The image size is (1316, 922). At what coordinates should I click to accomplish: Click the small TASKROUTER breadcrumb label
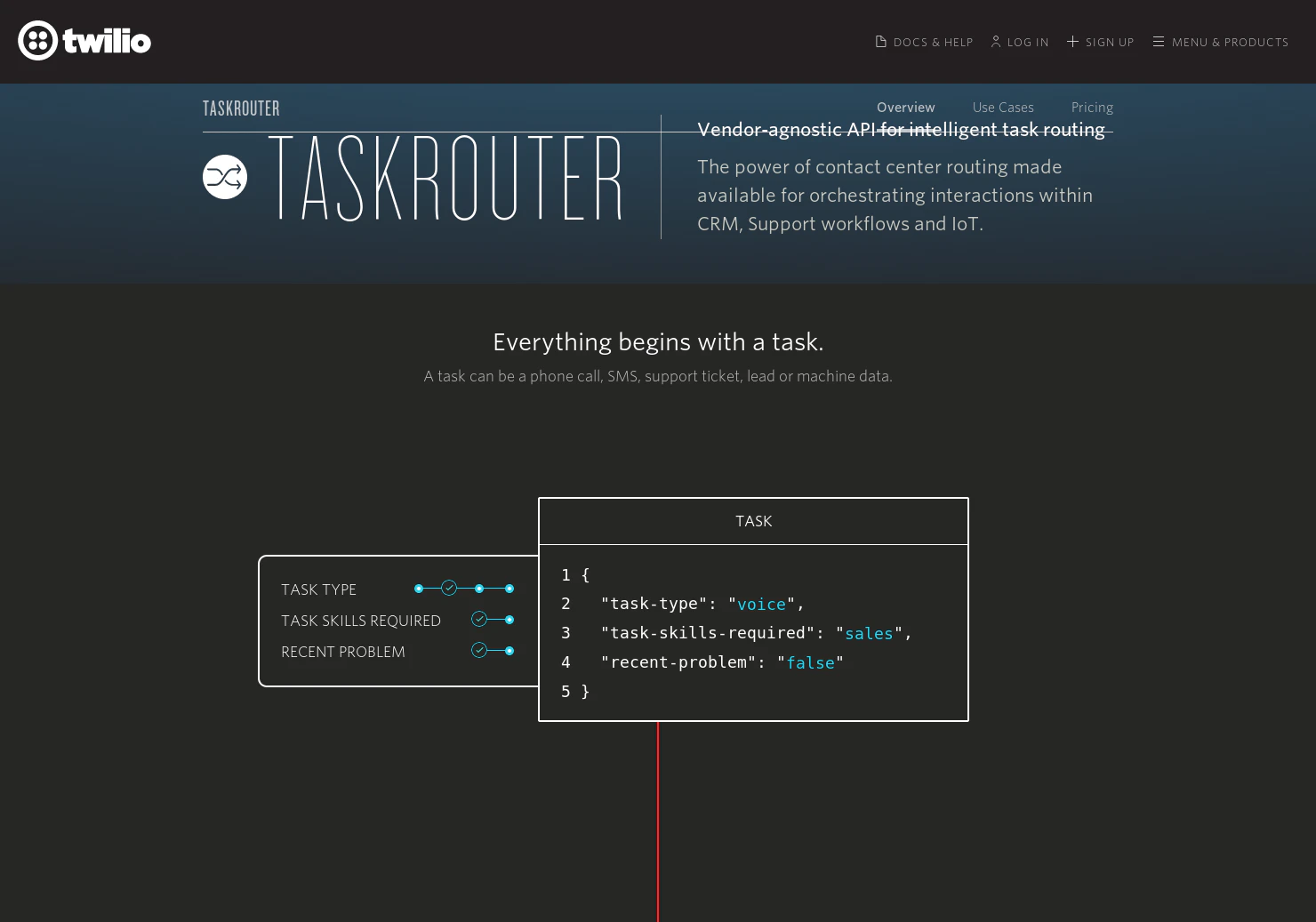click(x=241, y=108)
